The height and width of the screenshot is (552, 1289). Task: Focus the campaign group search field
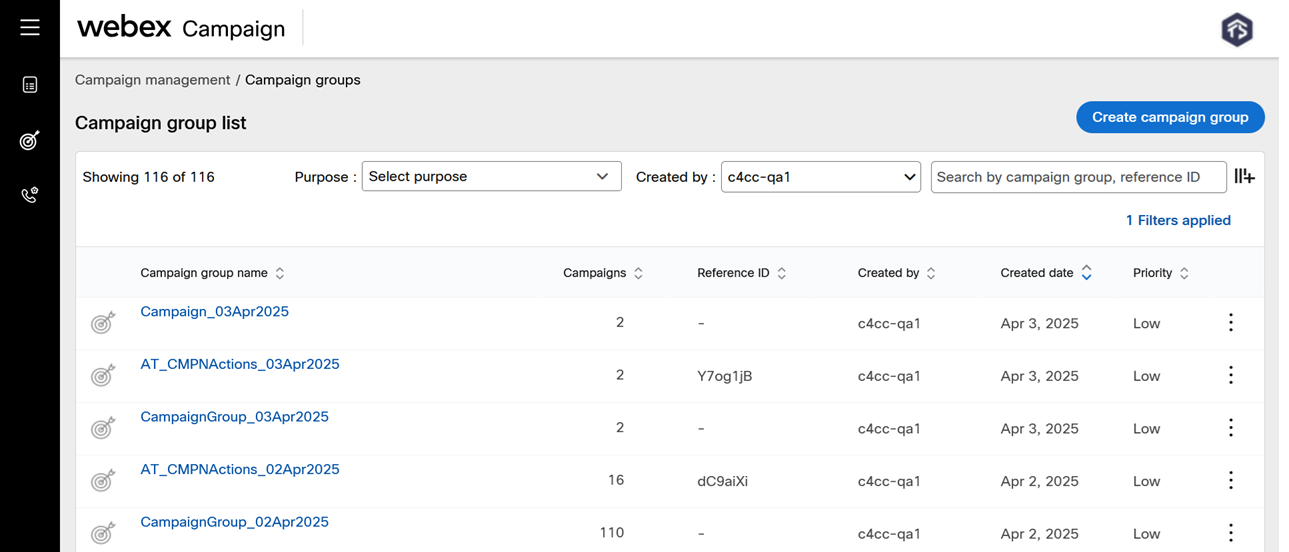[1078, 176]
